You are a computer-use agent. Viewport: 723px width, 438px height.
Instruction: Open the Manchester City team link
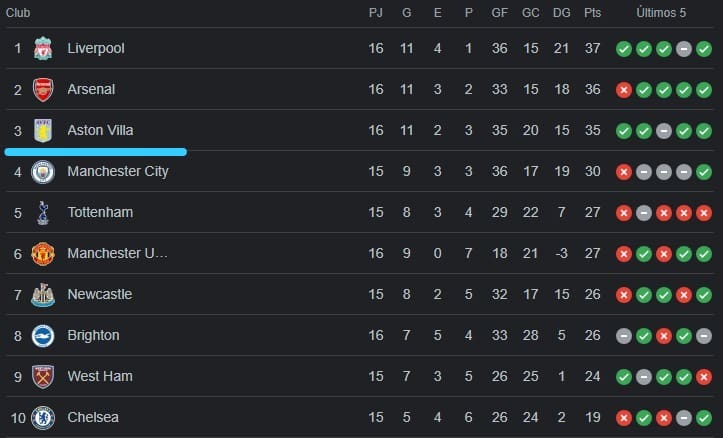(x=118, y=171)
